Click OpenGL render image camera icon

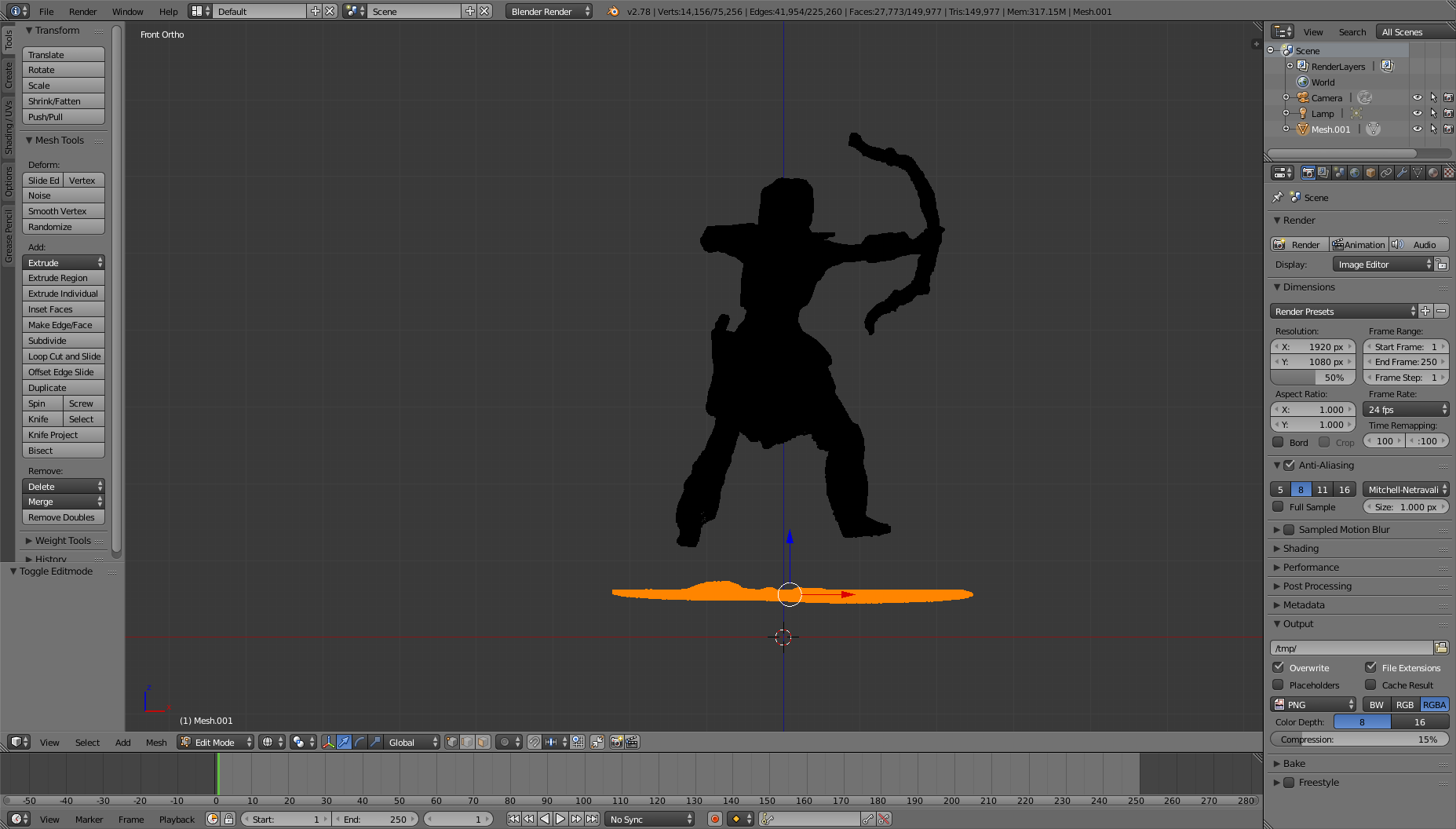pos(617,742)
